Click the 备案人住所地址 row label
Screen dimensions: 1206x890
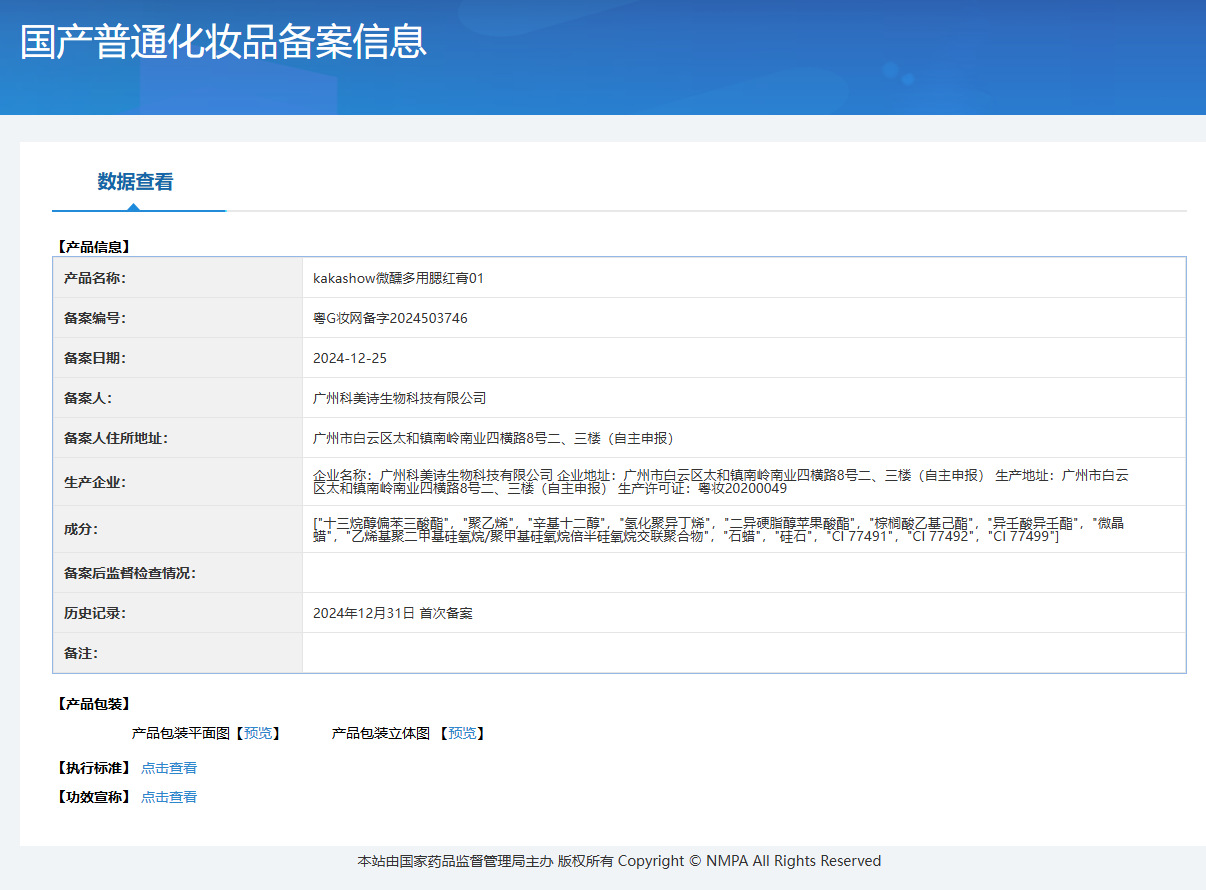click(116, 438)
